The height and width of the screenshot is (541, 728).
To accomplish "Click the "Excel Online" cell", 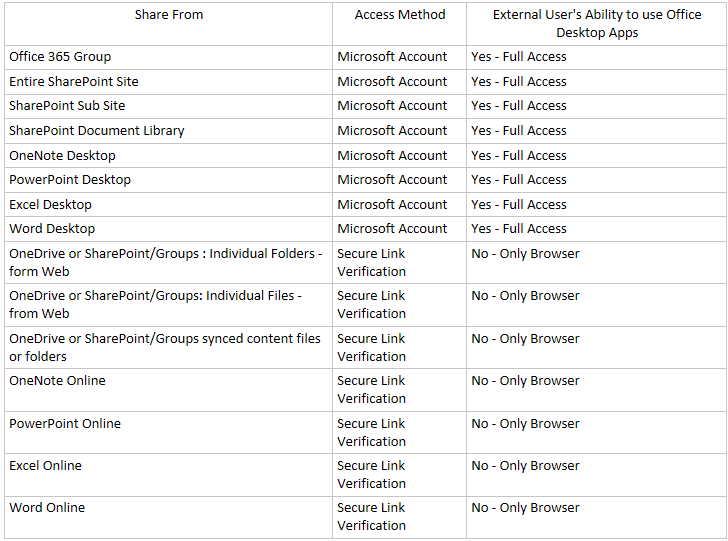I will coord(45,466).
